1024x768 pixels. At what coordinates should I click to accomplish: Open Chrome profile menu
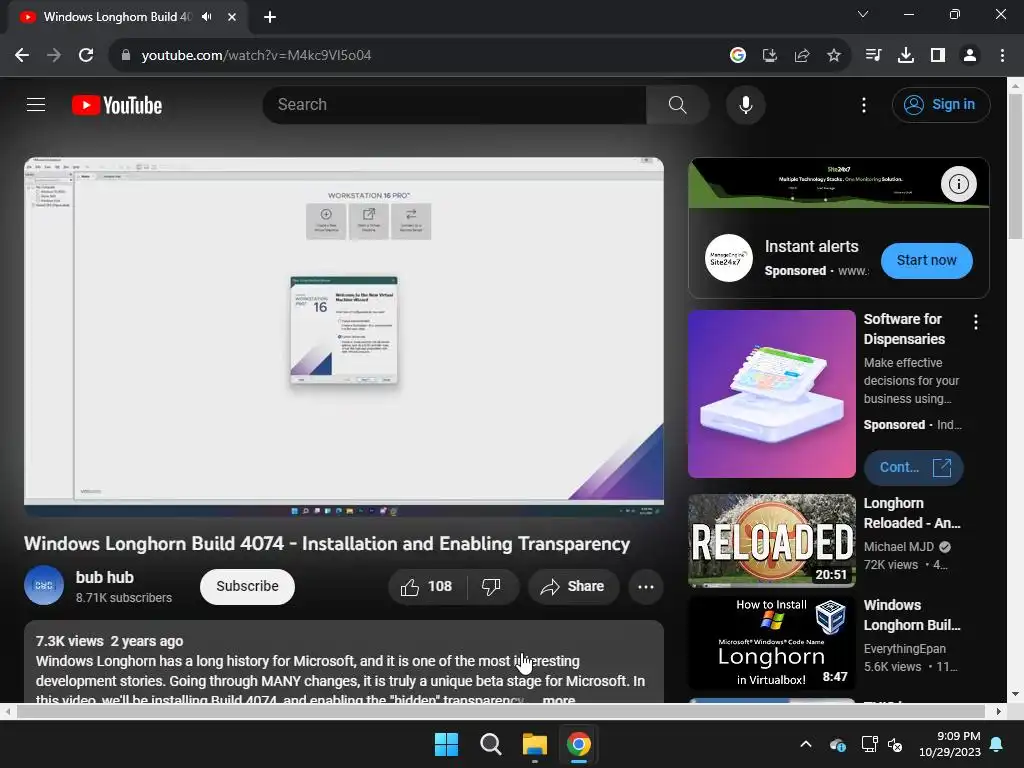tap(969, 55)
